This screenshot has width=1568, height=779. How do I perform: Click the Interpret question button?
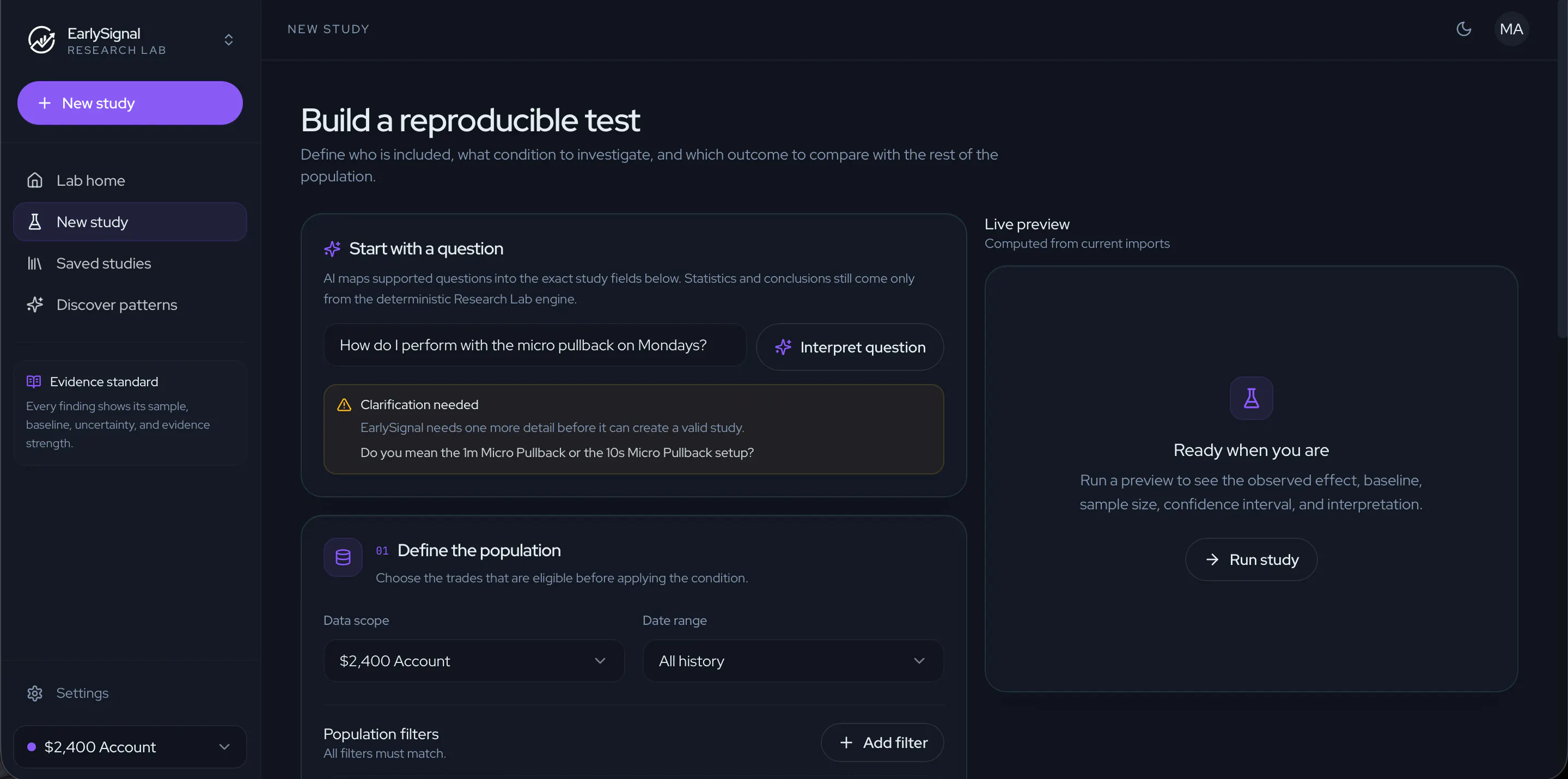pyautogui.click(x=850, y=347)
